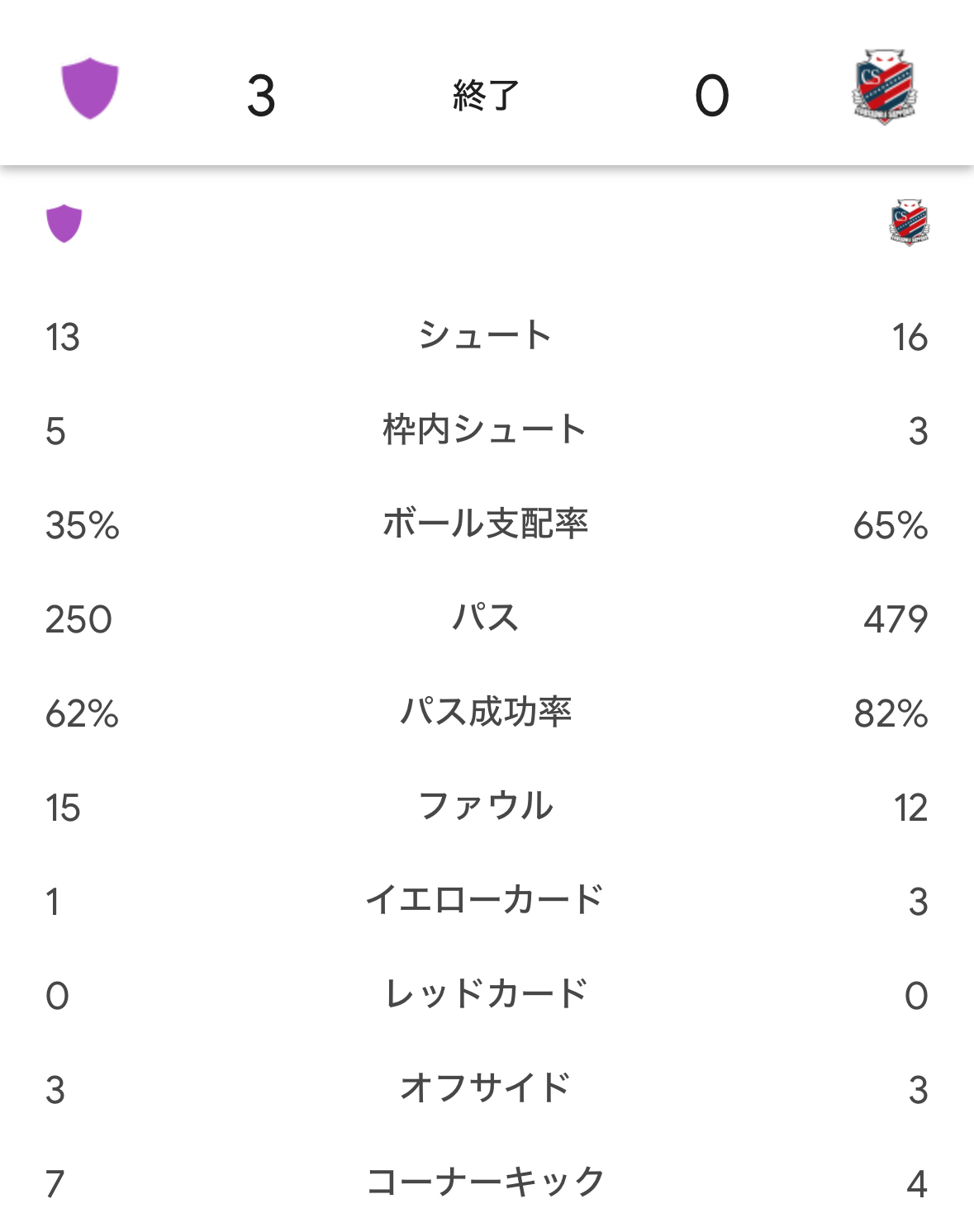Image resolution: width=974 pixels, height=1232 pixels.
Task: Click the 250 passes value
Action: (x=78, y=620)
